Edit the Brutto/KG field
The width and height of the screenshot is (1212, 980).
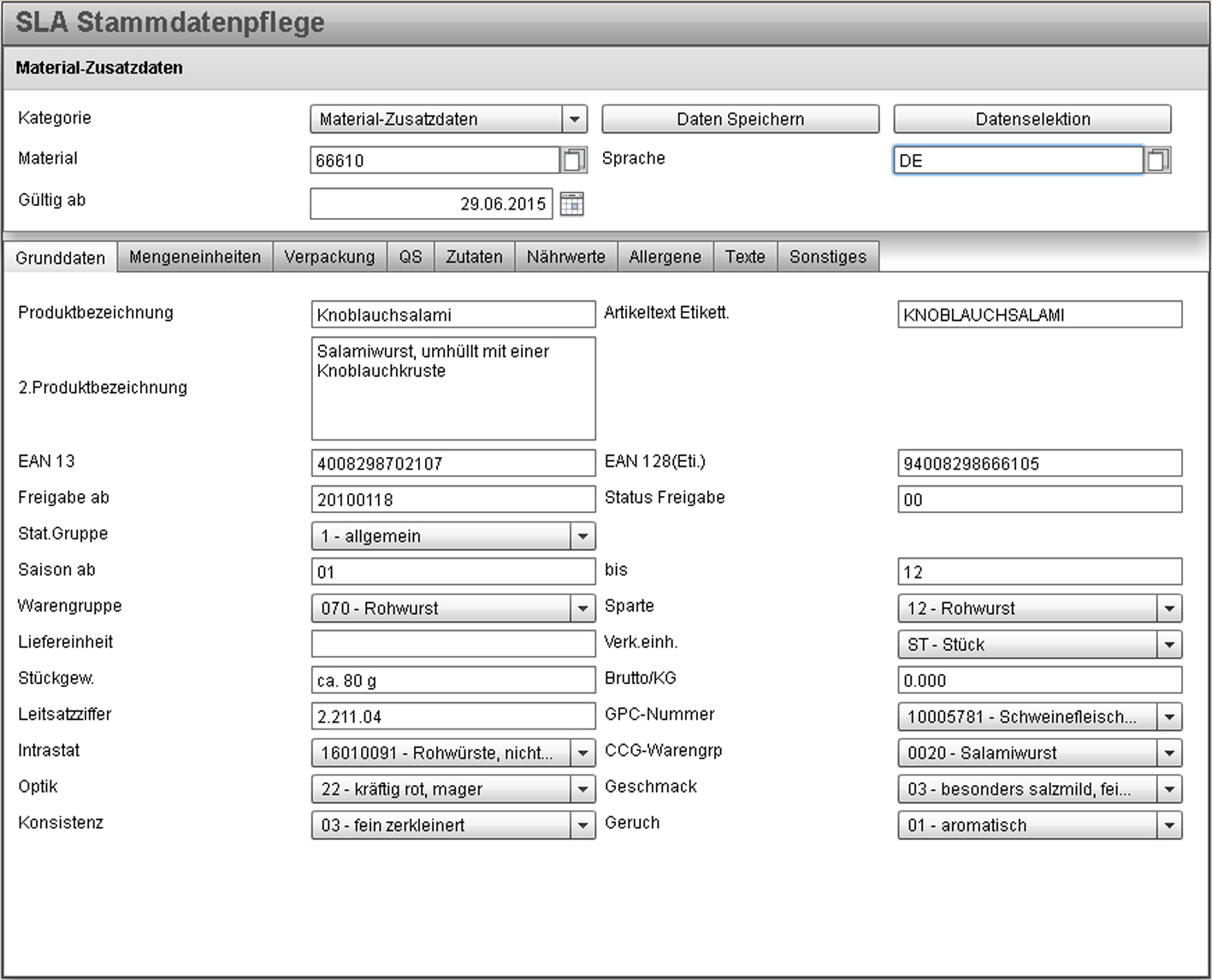coord(1040,680)
